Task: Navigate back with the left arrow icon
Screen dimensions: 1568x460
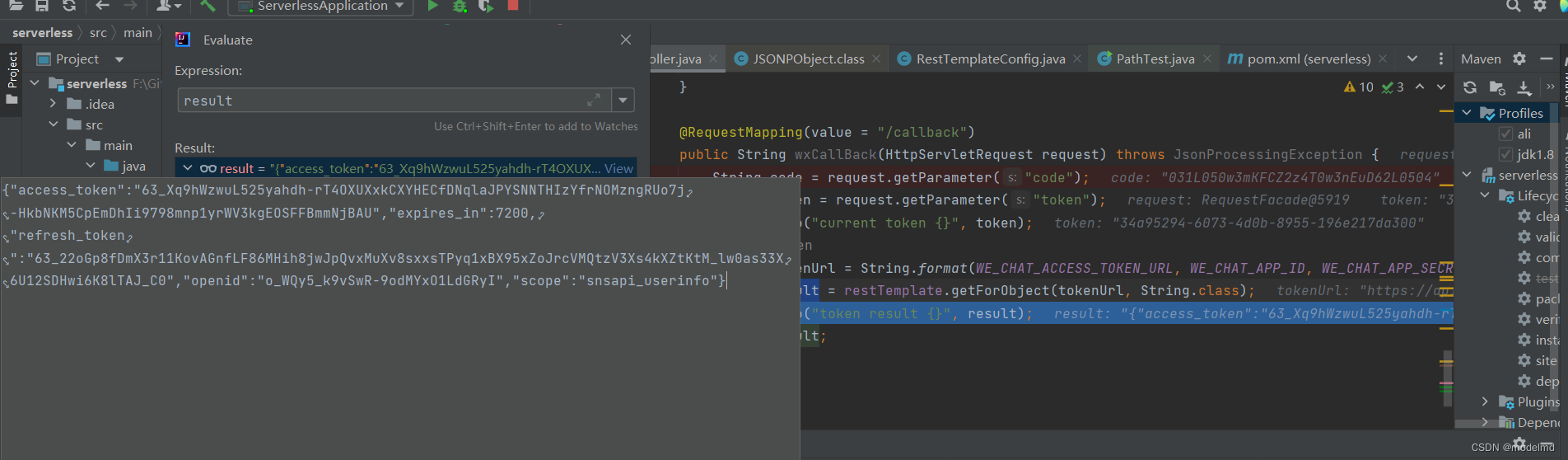Action: 102,6
